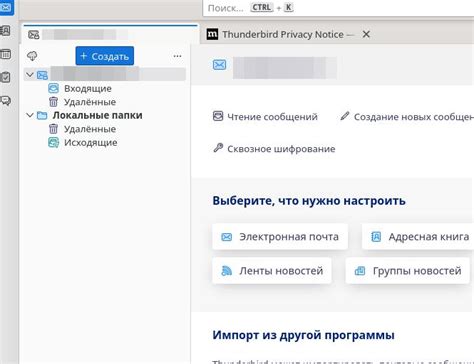Click the Электронная почта setup button
Viewport: 474px width, 364px height.
280,237
